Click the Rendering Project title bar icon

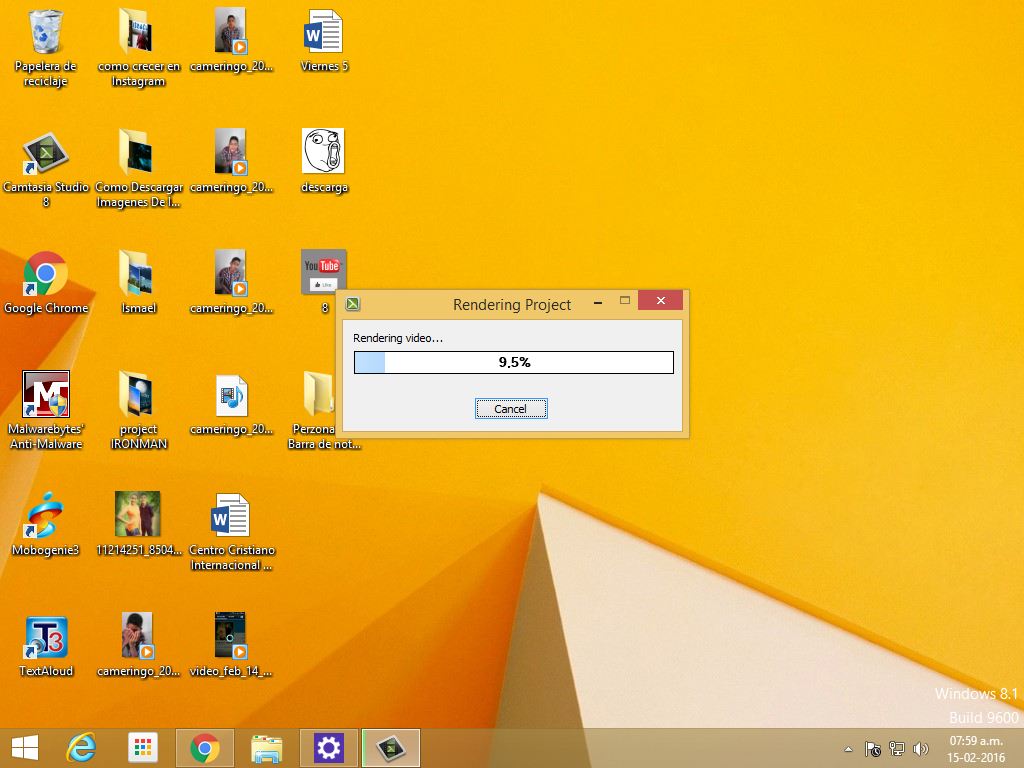coord(353,304)
